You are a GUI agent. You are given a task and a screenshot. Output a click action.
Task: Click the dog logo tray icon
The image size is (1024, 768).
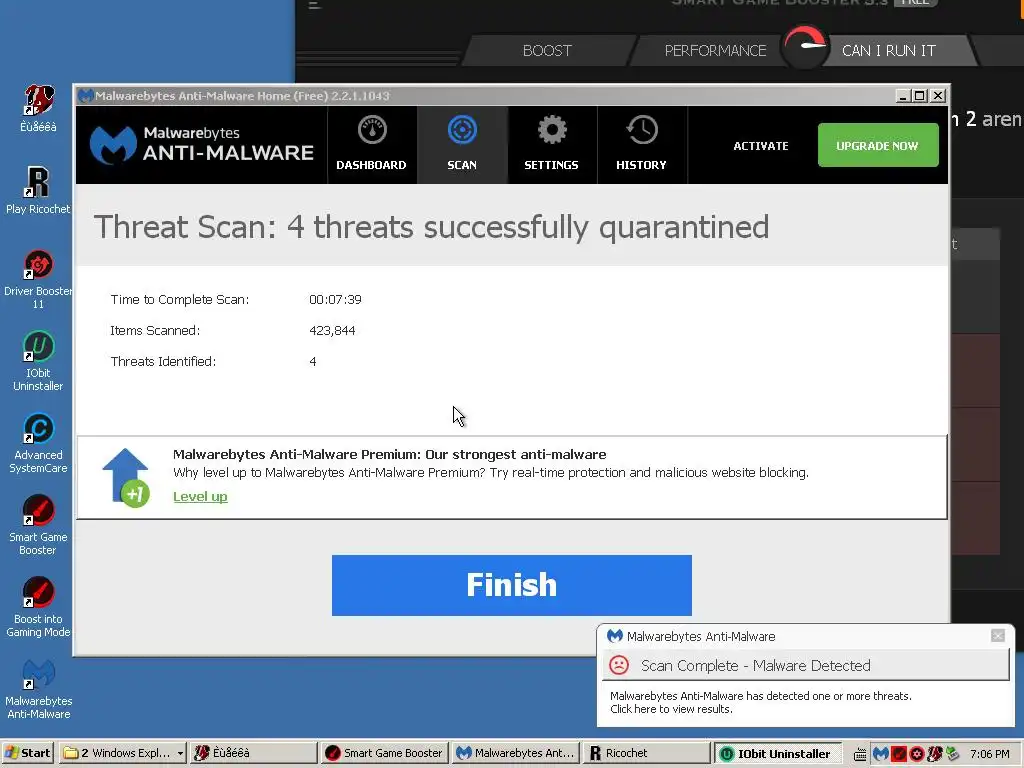coord(935,754)
